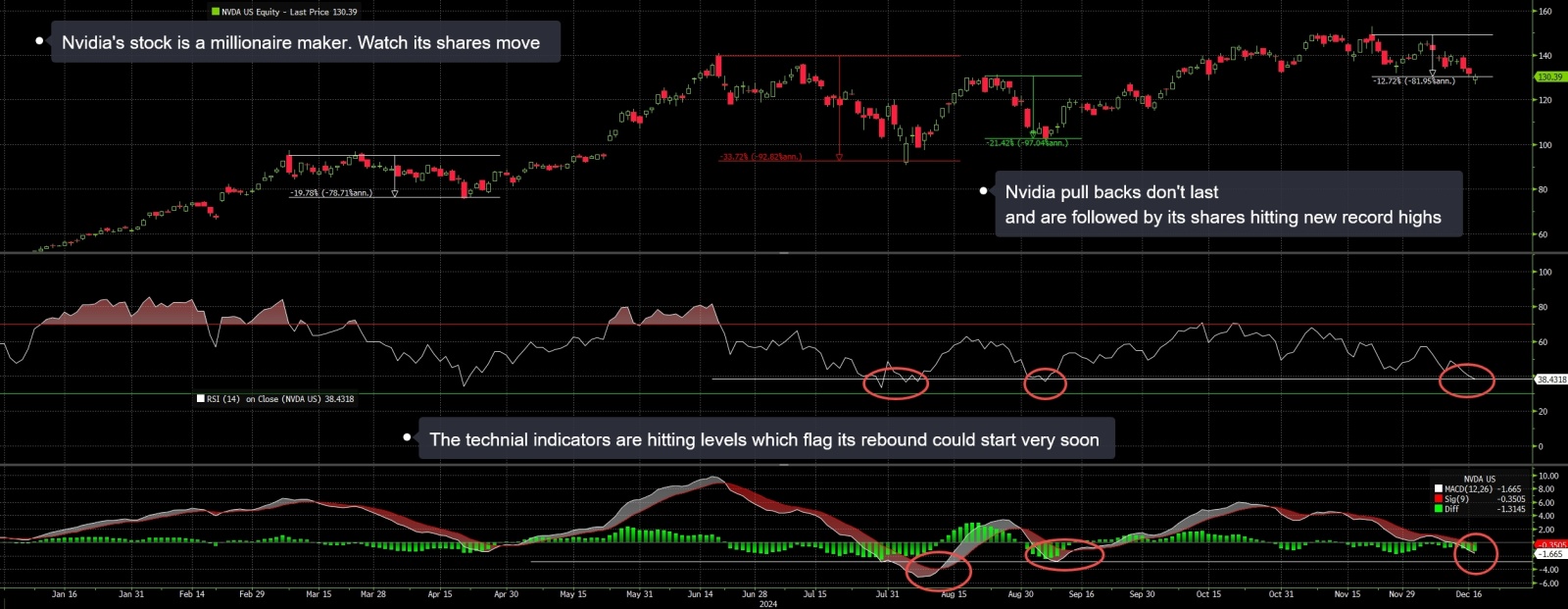Click the "Feb 14" date axis label
Viewport: 1568px width, 609px height.
pos(192,594)
